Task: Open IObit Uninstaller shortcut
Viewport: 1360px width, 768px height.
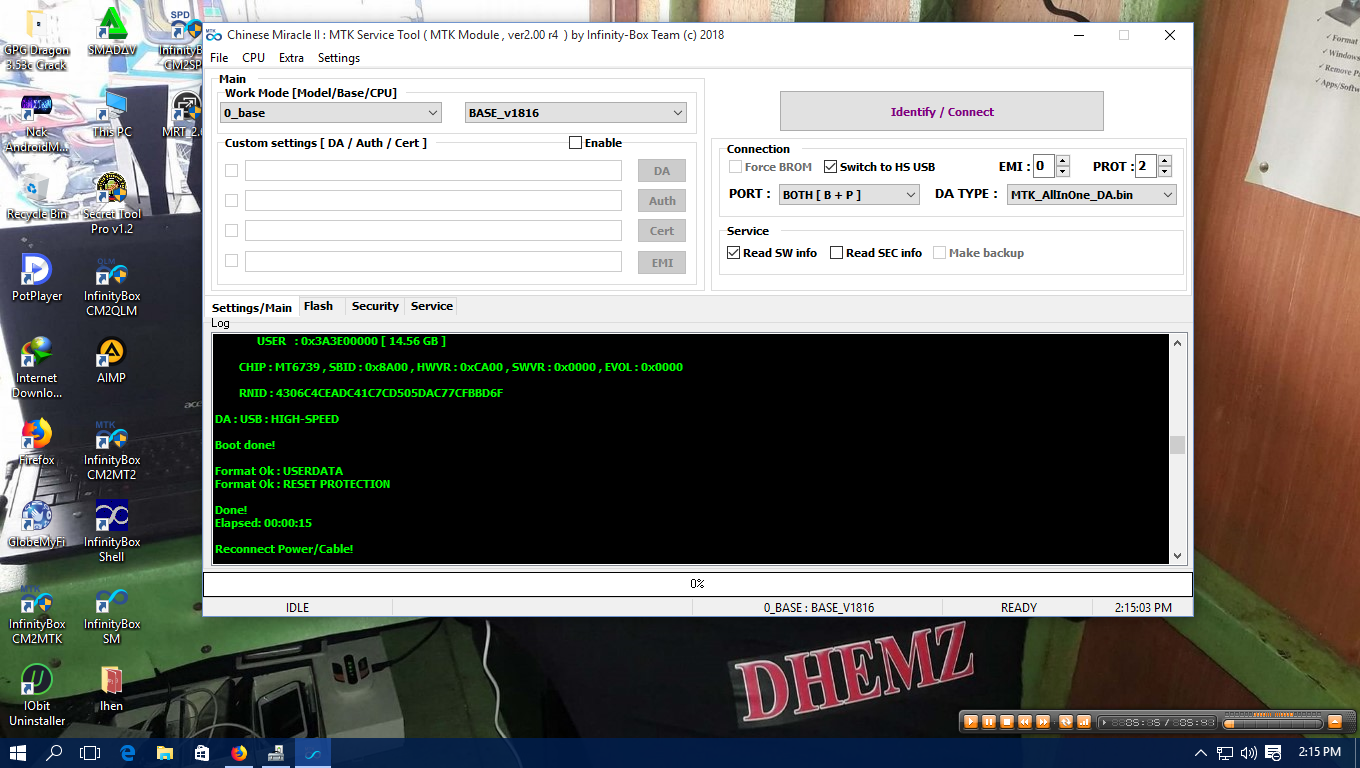Action: pyautogui.click(x=37, y=697)
